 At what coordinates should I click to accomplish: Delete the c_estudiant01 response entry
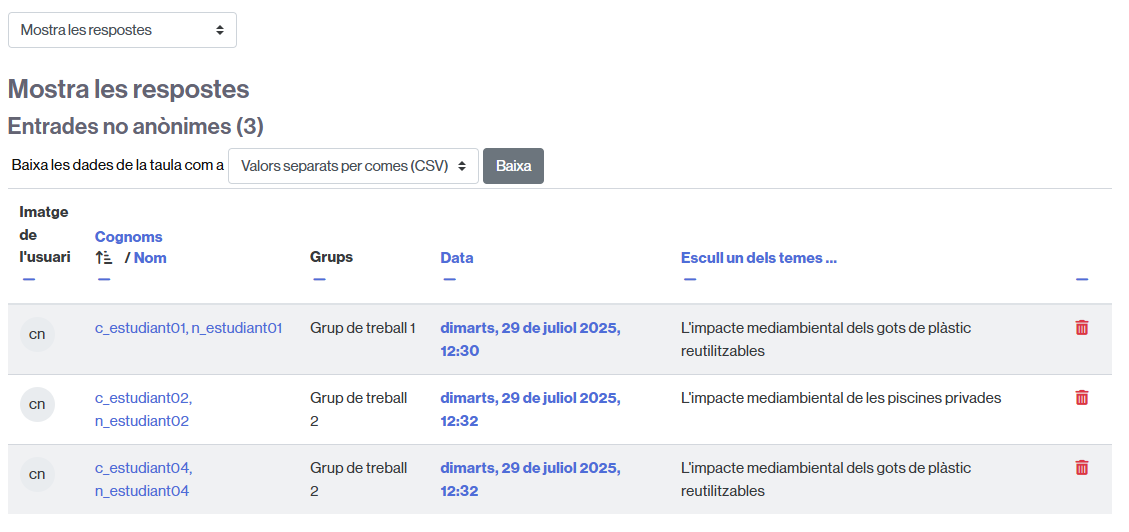(x=1081, y=328)
